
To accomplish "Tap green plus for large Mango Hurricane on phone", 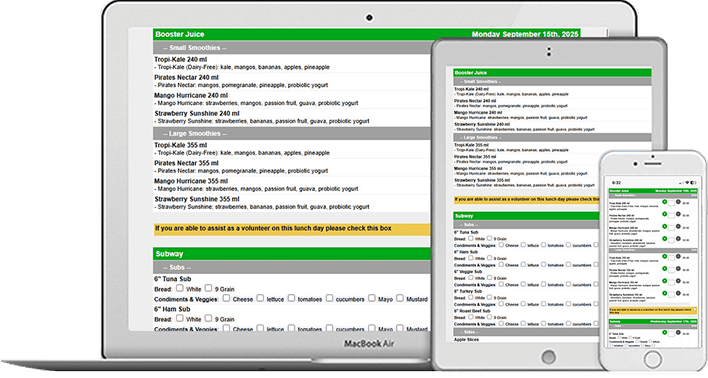I will click(665, 280).
